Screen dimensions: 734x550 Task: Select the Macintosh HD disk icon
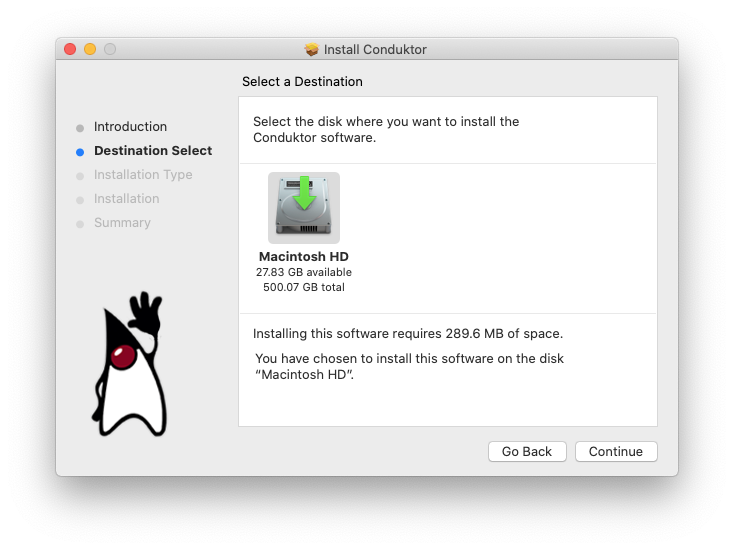(x=304, y=208)
